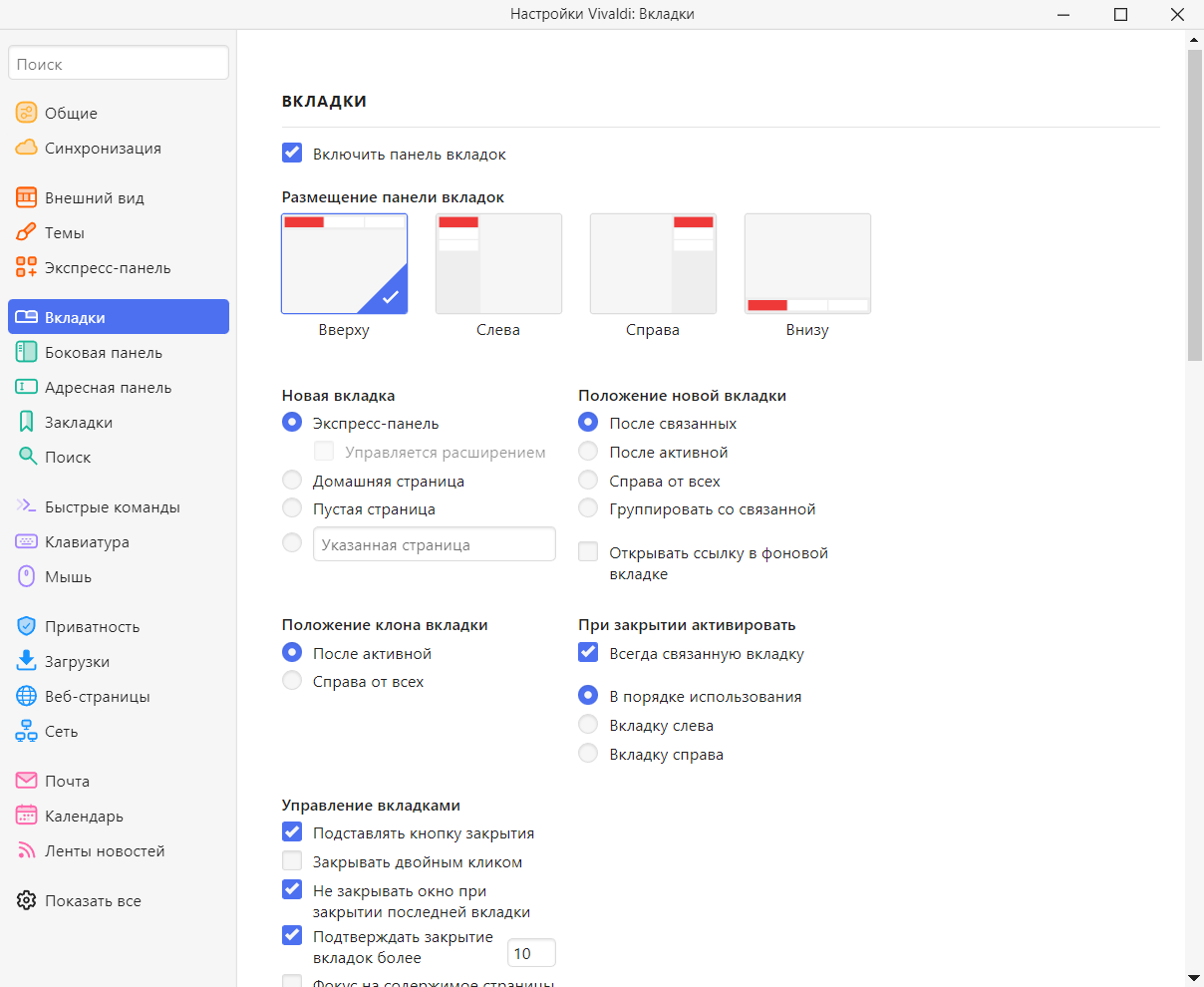
Task: Choose the Справа tab bar placement
Action: click(x=653, y=264)
